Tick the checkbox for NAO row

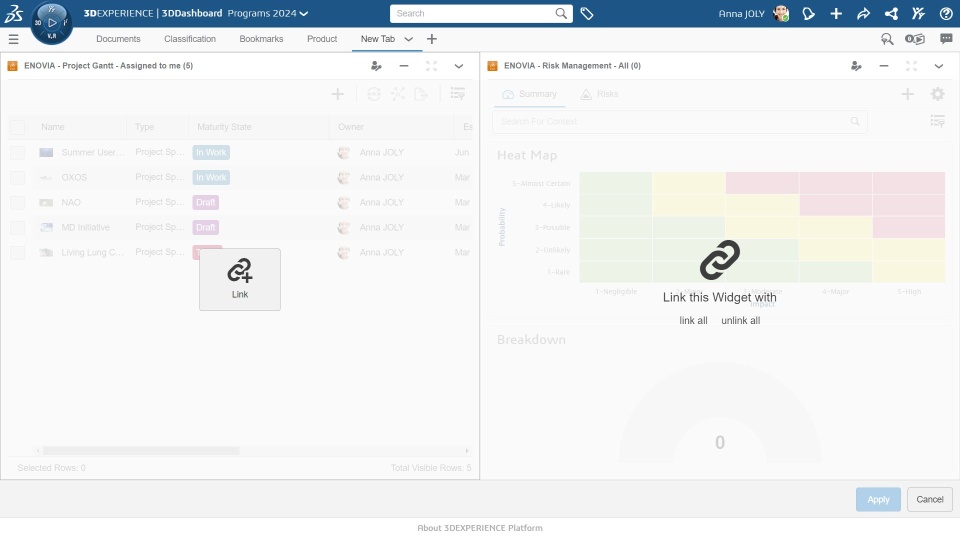pyautogui.click(x=18, y=203)
